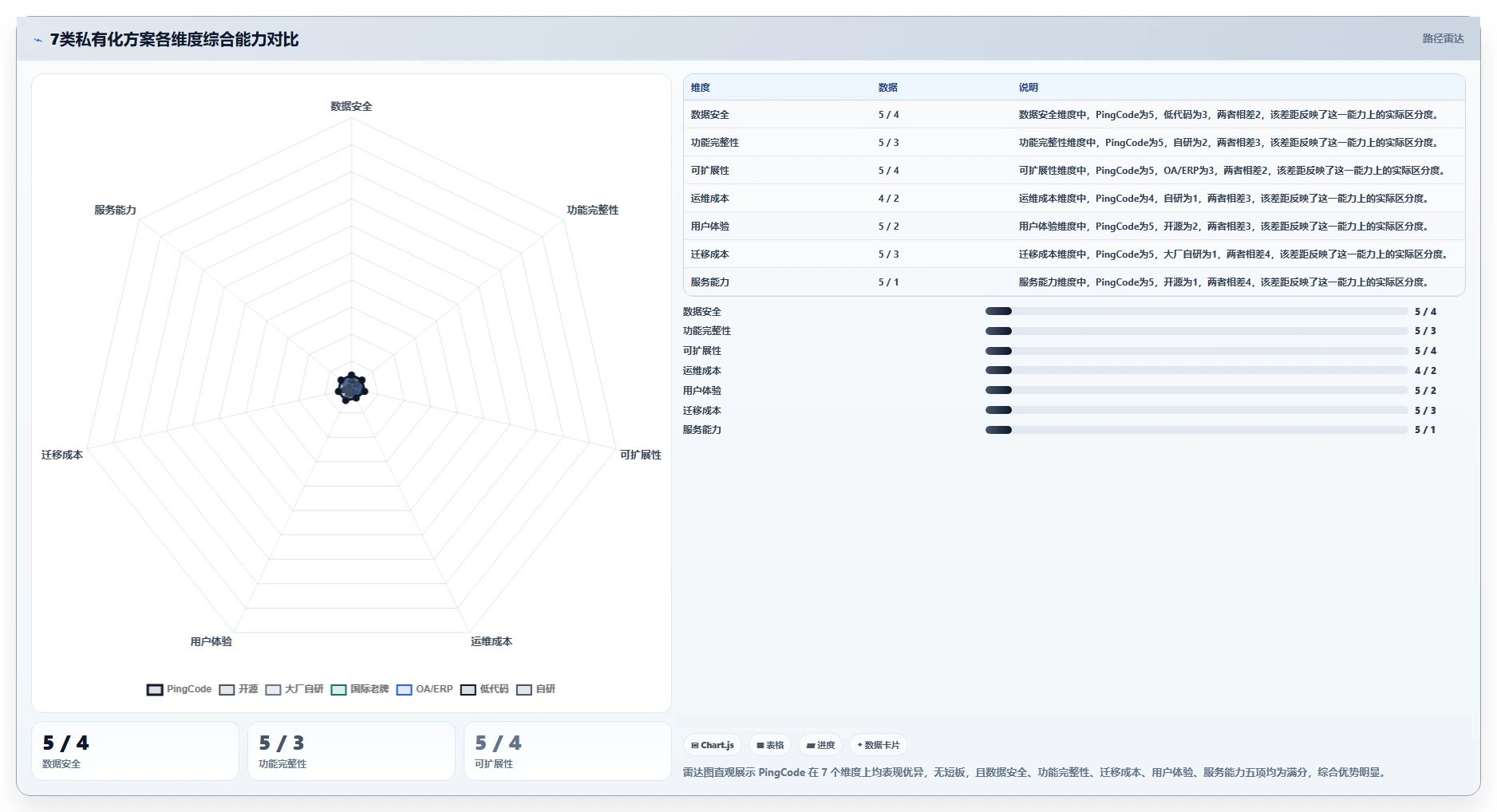
Task: Click the 数据安全 progress bar
Action: coord(1196,312)
